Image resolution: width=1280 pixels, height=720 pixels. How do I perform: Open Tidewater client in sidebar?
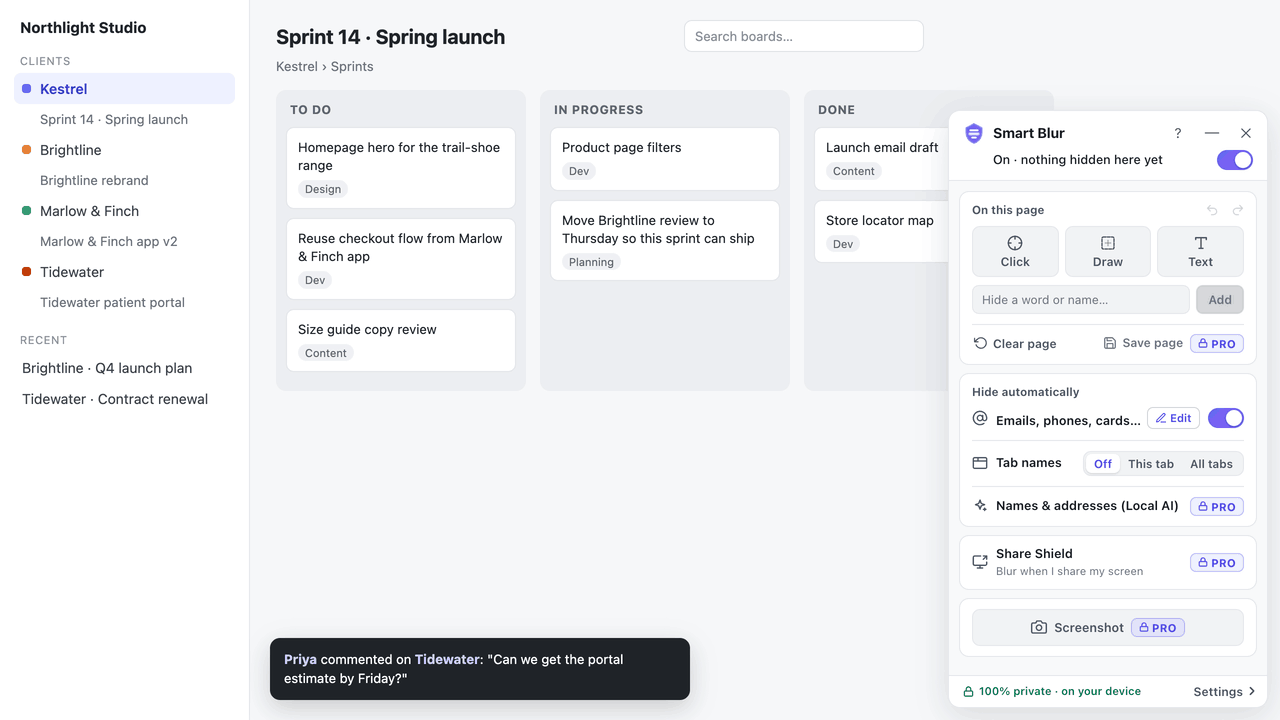(x=125, y=272)
